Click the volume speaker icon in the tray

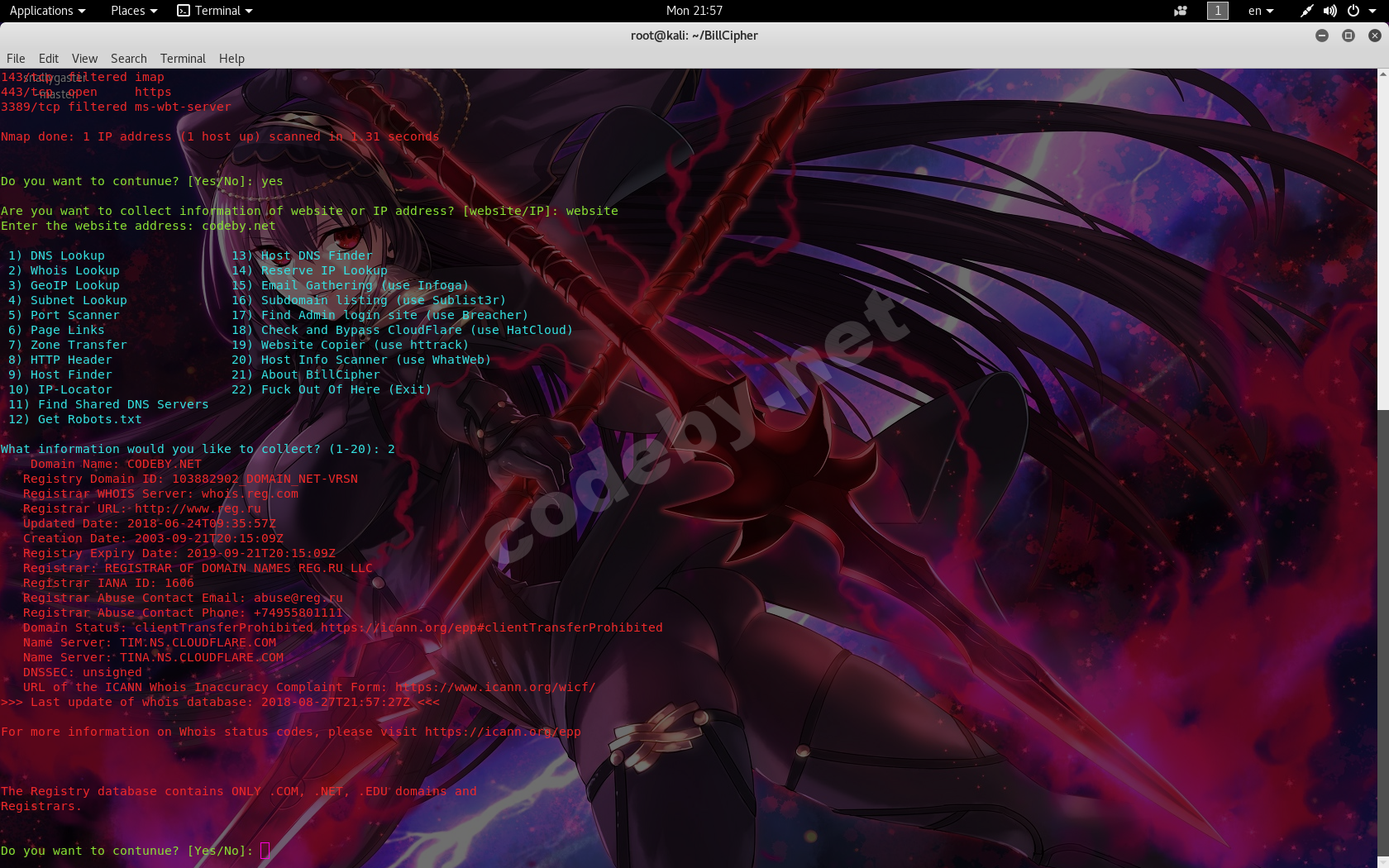click(1329, 11)
